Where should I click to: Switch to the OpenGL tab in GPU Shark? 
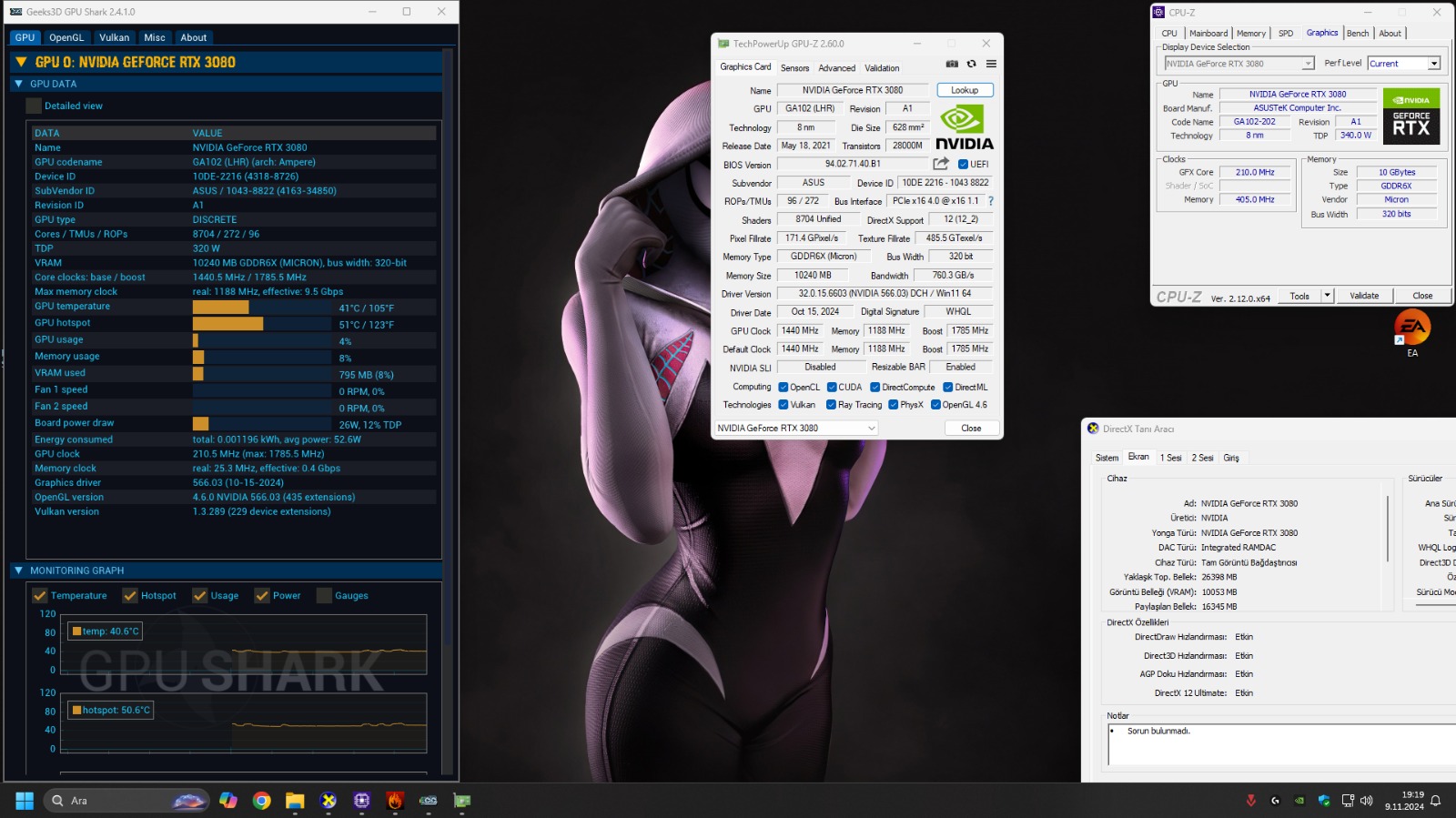[x=66, y=37]
